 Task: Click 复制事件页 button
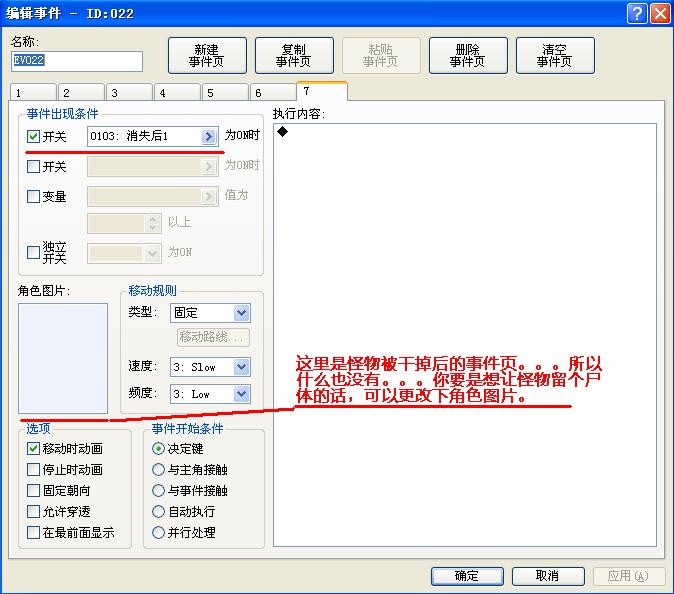(294, 55)
